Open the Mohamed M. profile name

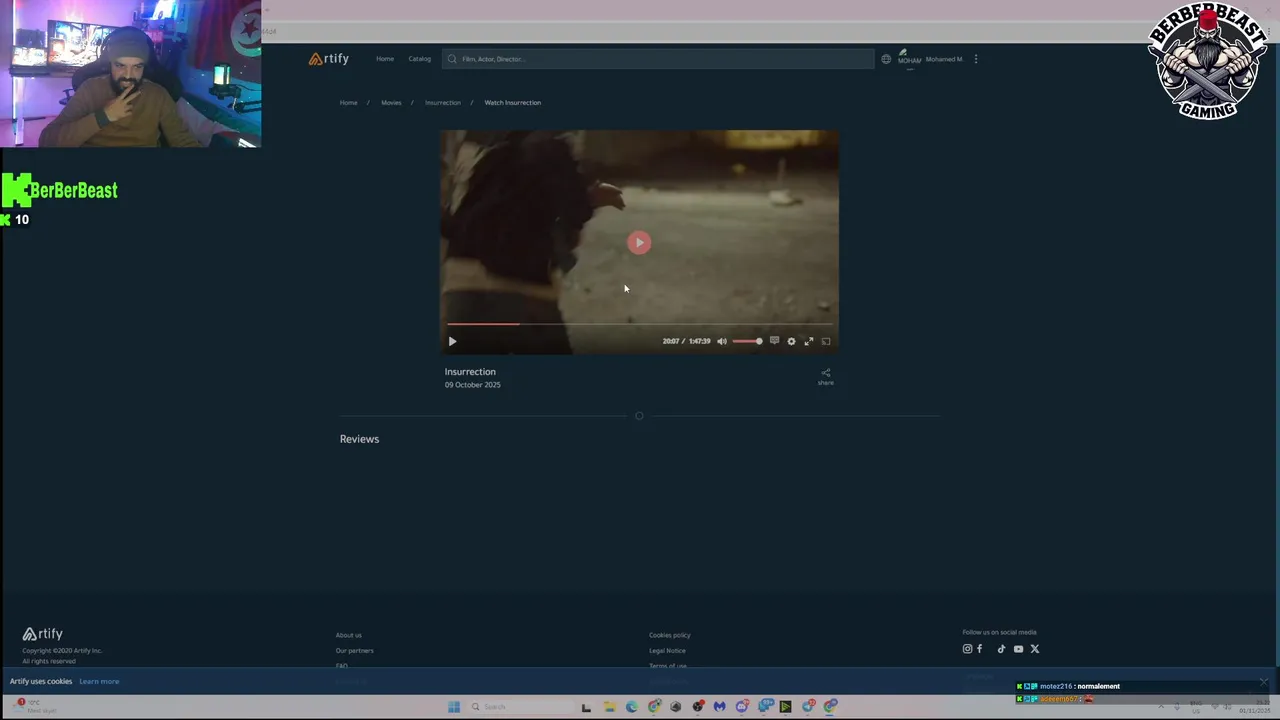tap(944, 59)
